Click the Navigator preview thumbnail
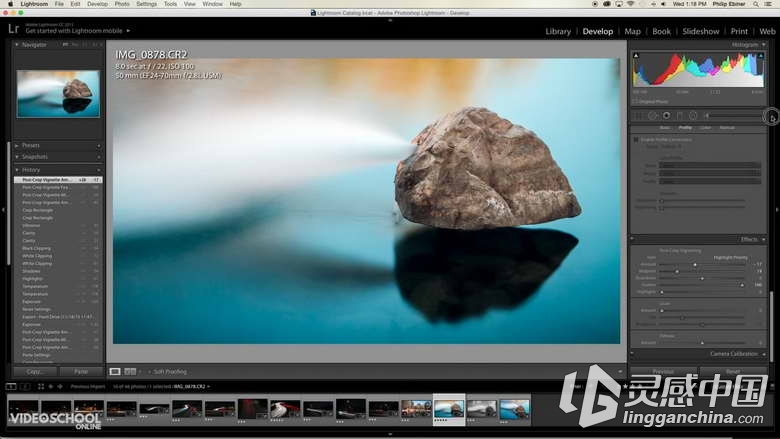Viewport: 780px width, 439px height. click(x=58, y=94)
